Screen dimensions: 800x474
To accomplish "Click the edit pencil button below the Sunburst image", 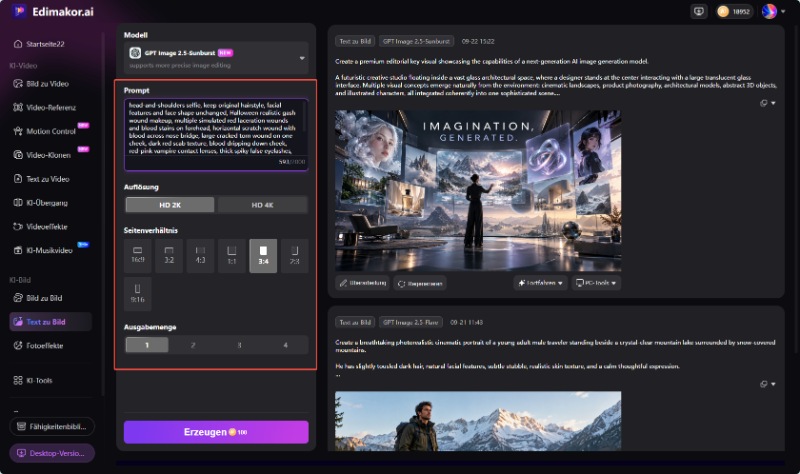I will coord(363,283).
